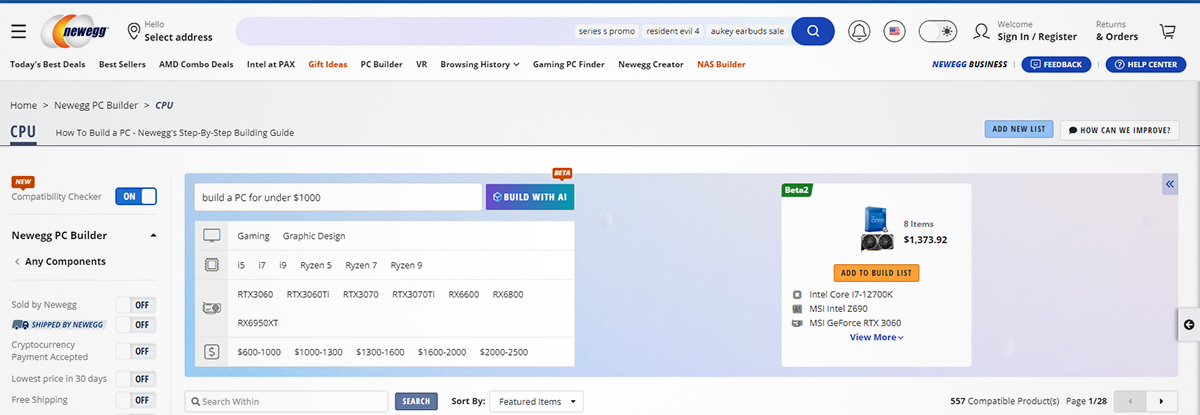Open step-by-step building guide link

[x=175, y=132]
